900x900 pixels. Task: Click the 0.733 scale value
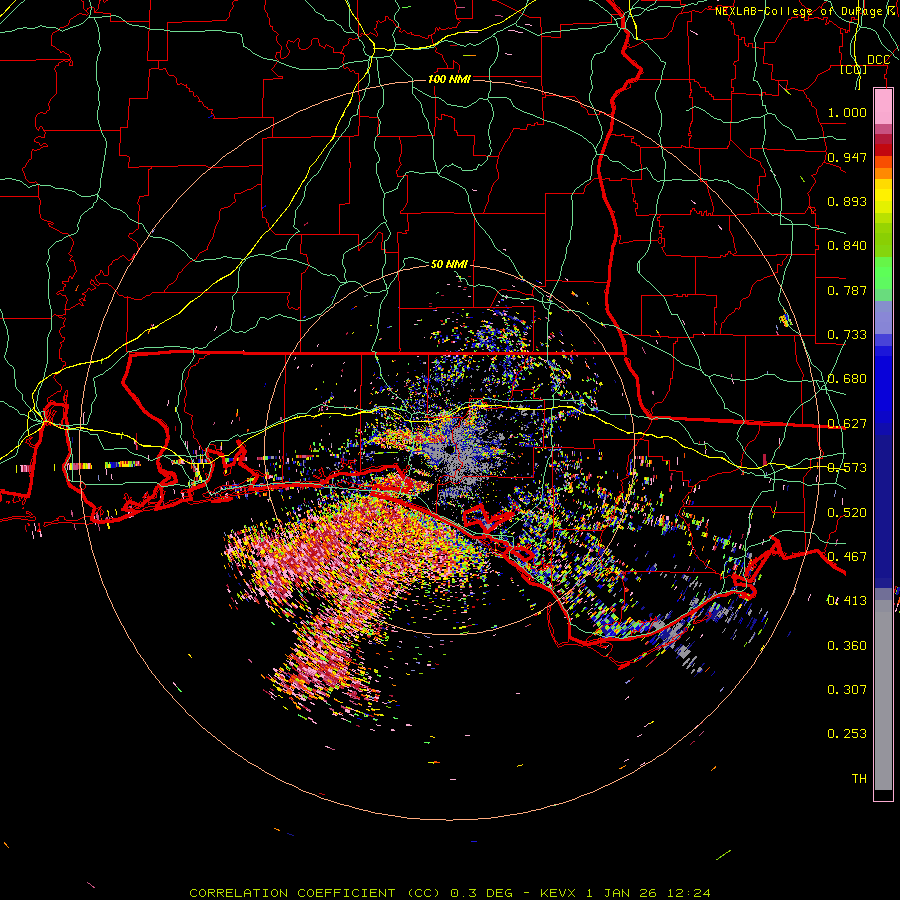pos(847,335)
